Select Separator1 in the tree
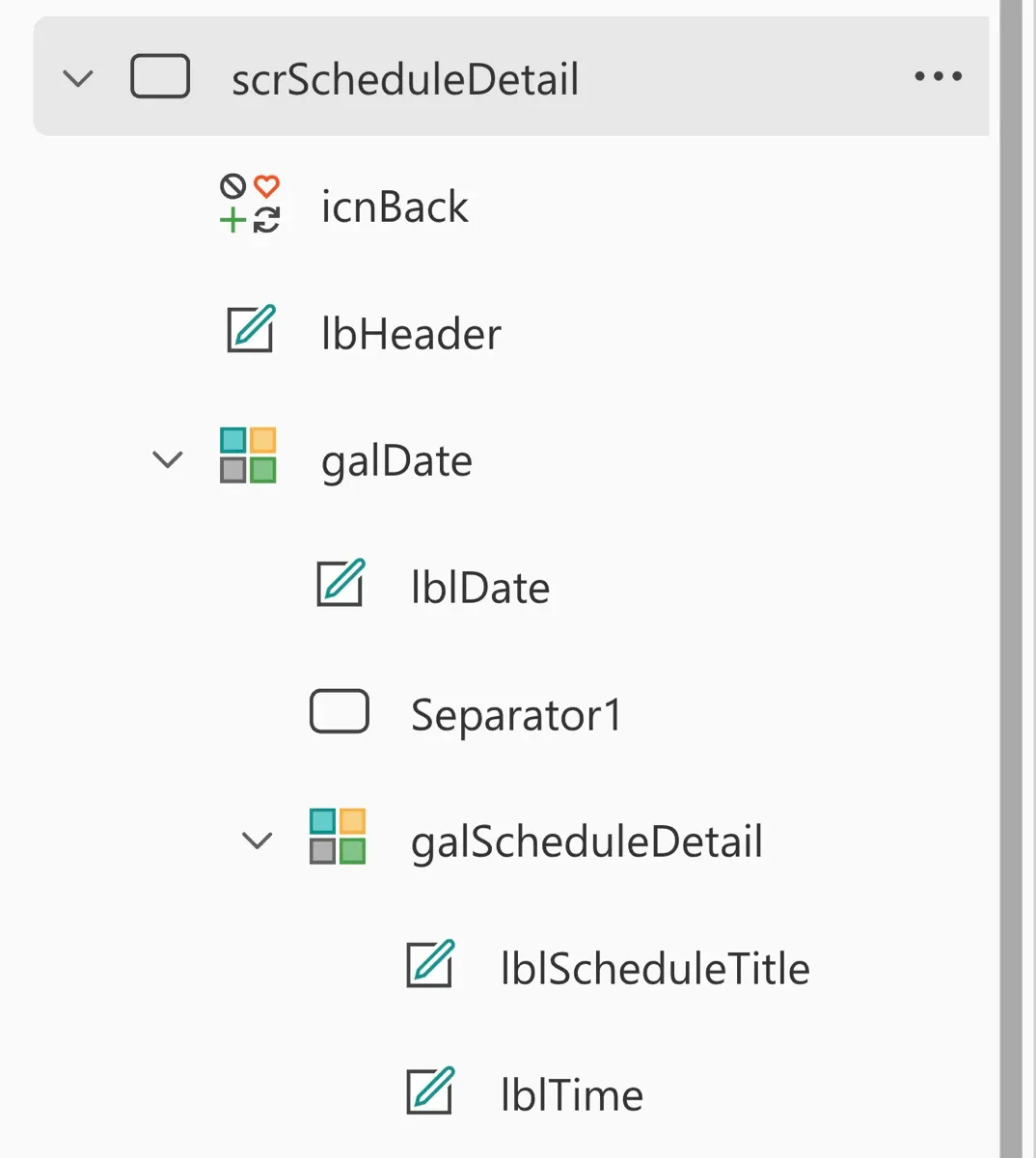Viewport: 1036px width, 1158px height. point(516,715)
